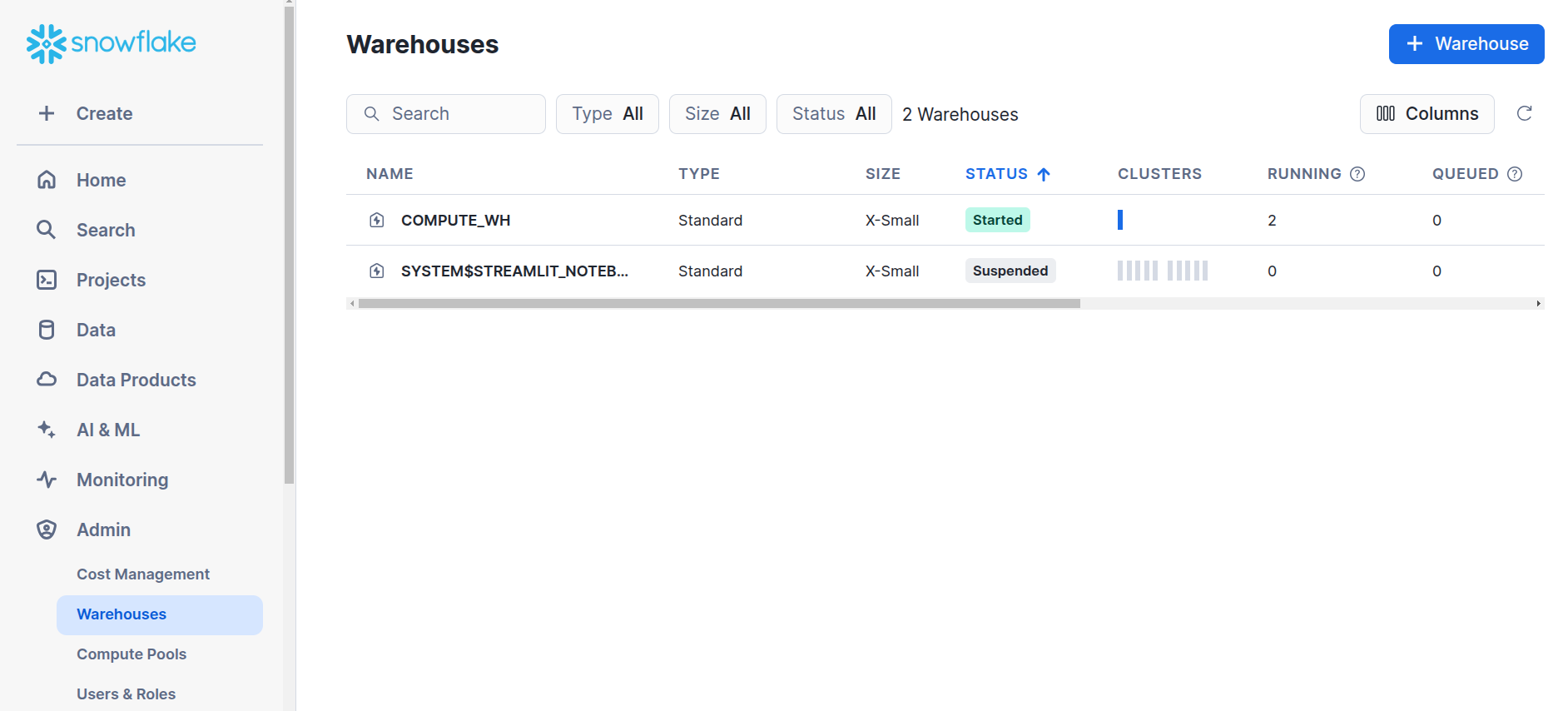The width and height of the screenshot is (1568, 711).
Task: Click the Search magnifier icon in sidebar
Action: click(47, 230)
